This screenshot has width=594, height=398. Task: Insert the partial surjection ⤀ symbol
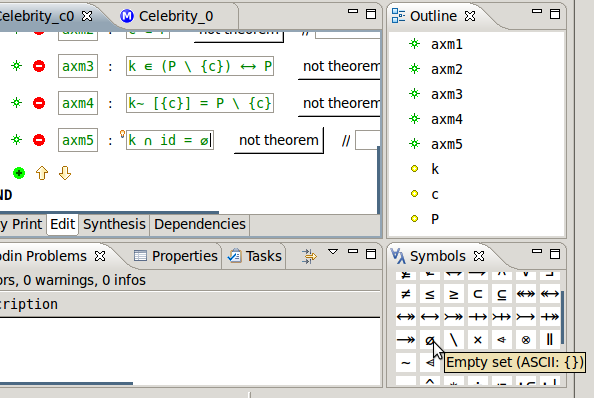point(549,317)
